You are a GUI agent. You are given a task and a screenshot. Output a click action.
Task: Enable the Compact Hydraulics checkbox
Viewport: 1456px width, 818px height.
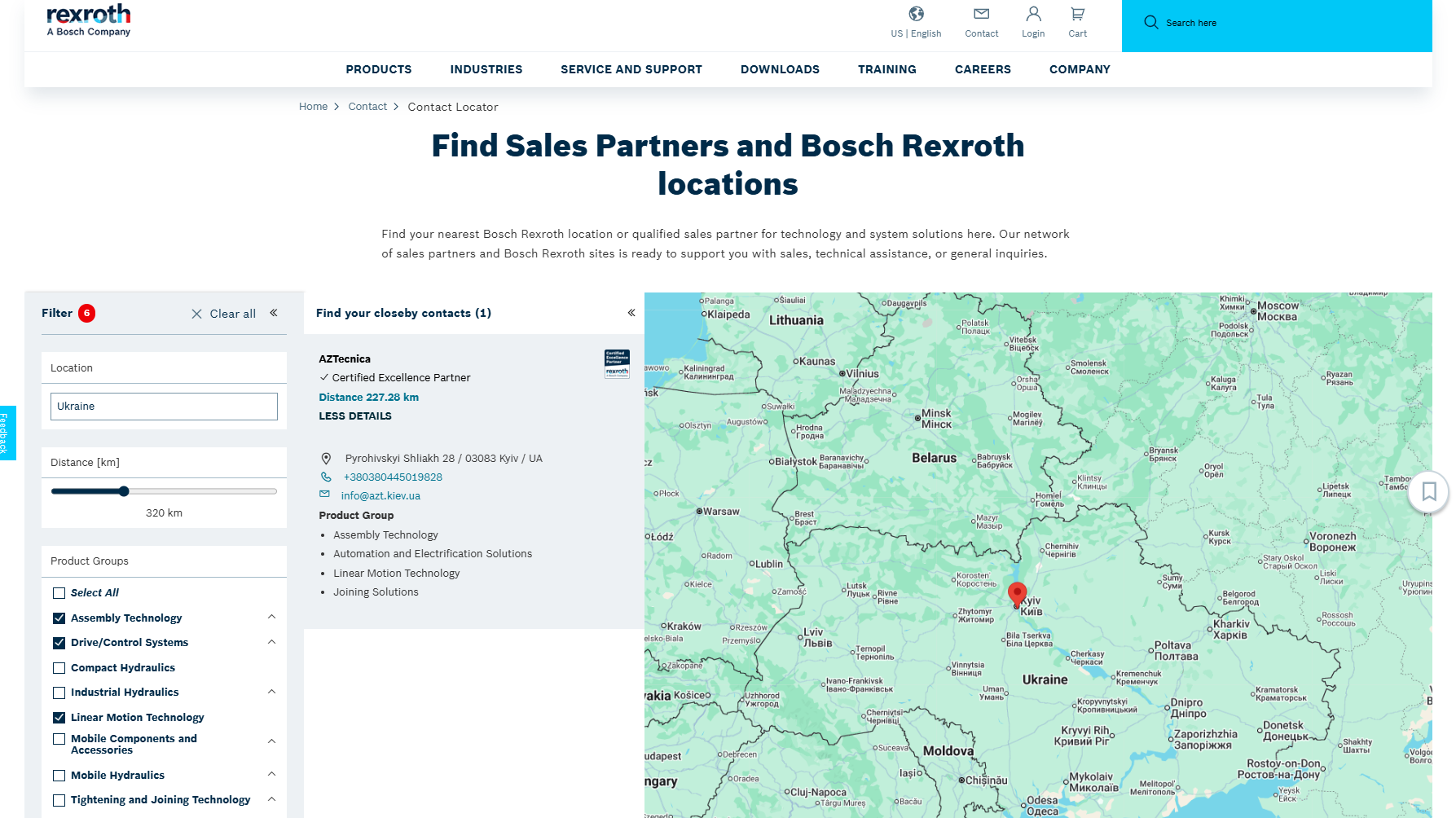click(59, 668)
